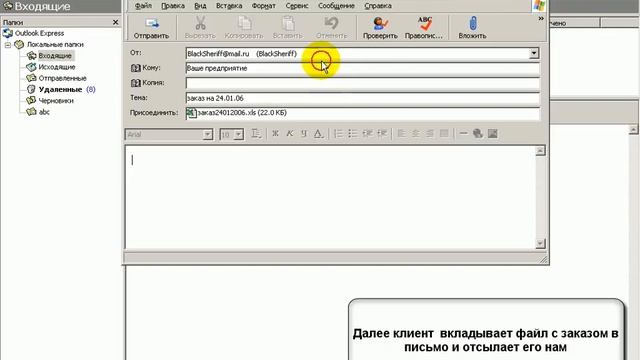Open the Кому address book icon

[x=136, y=68]
